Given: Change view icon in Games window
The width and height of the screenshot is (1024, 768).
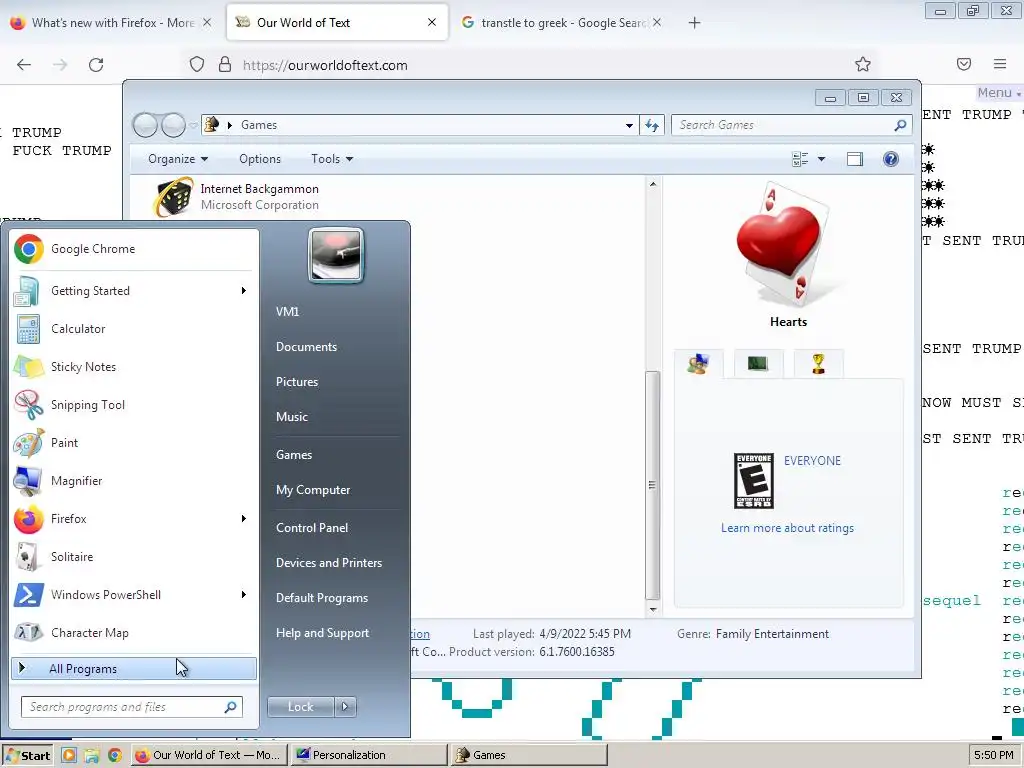Looking at the screenshot, I should [x=800, y=159].
